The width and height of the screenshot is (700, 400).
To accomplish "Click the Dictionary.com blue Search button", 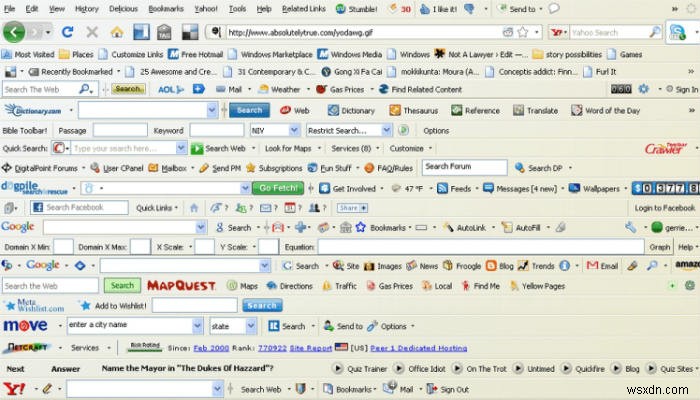I will click(x=249, y=110).
